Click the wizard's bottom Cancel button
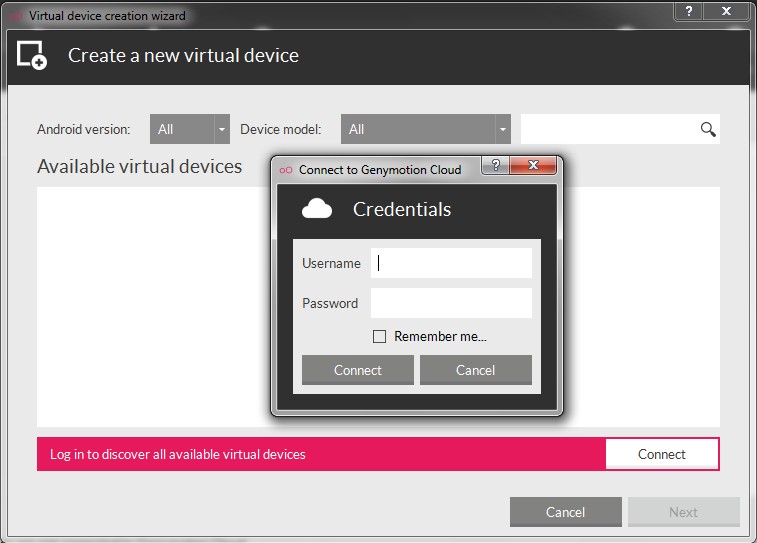 pyautogui.click(x=565, y=512)
